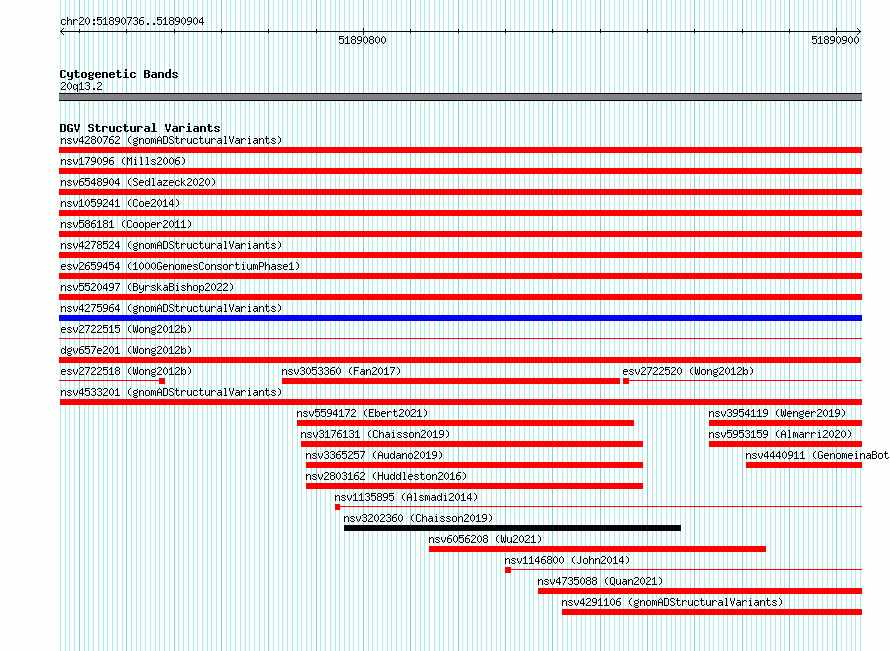Click the red bar under dgv657e201
This screenshot has height=651, width=890.
pos(460,360)
